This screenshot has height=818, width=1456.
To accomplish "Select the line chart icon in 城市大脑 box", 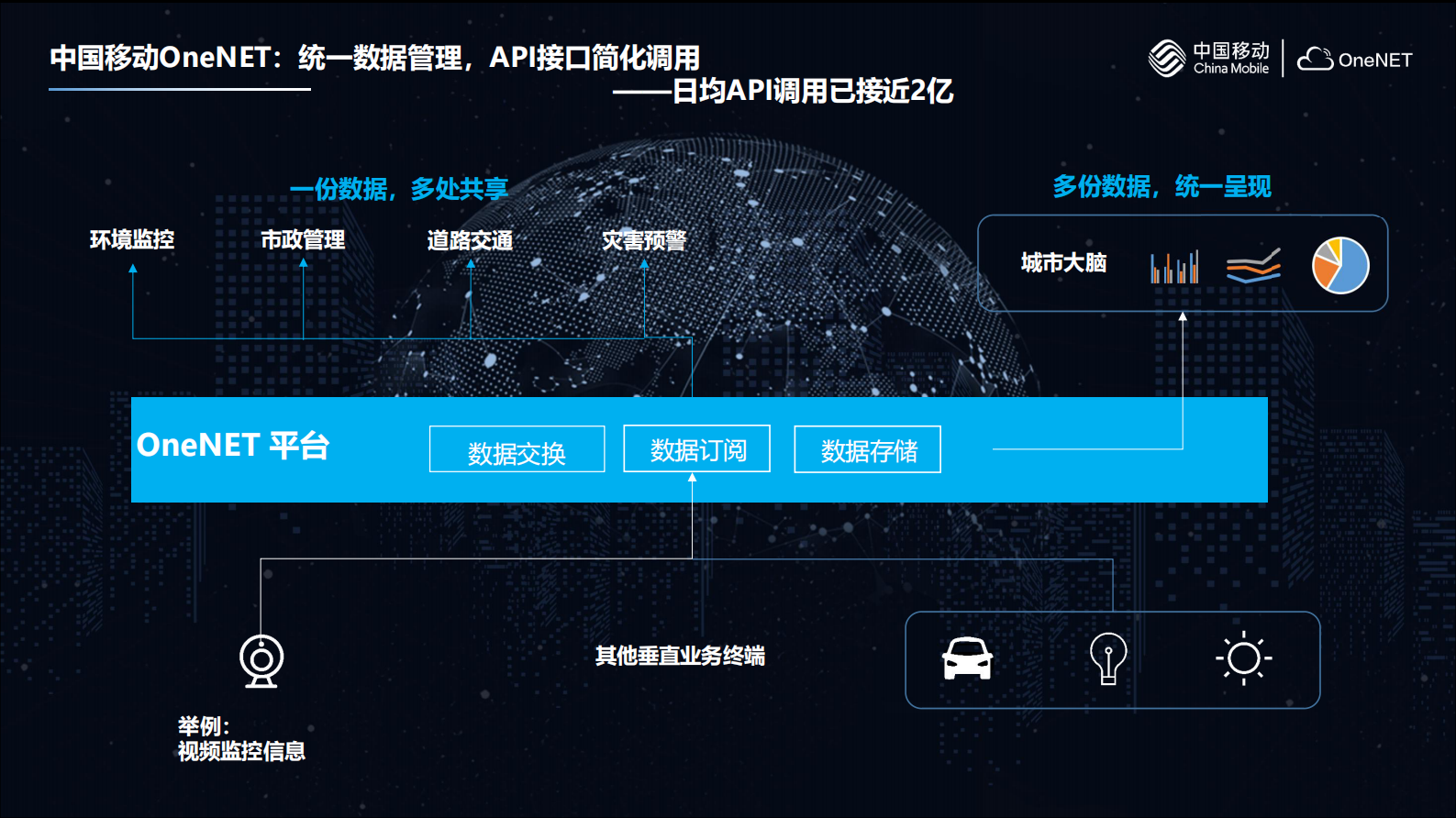I will (x=1253, y=266).
